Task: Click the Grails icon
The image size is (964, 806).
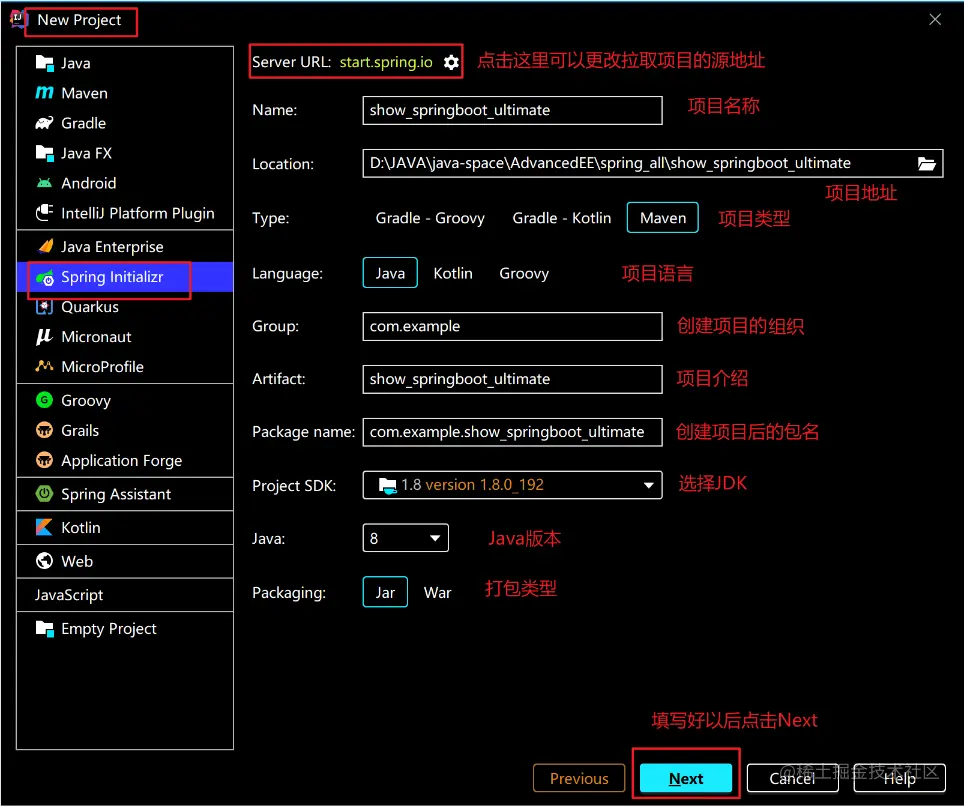Action: pos(44,430)
